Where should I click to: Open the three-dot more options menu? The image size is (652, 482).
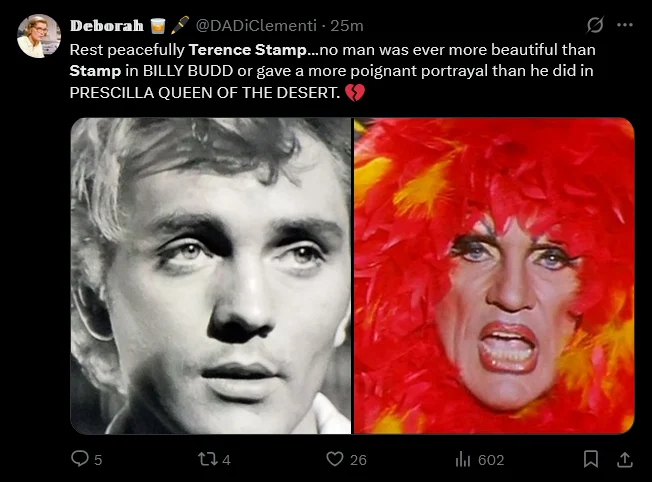click(x=626, y=25)
